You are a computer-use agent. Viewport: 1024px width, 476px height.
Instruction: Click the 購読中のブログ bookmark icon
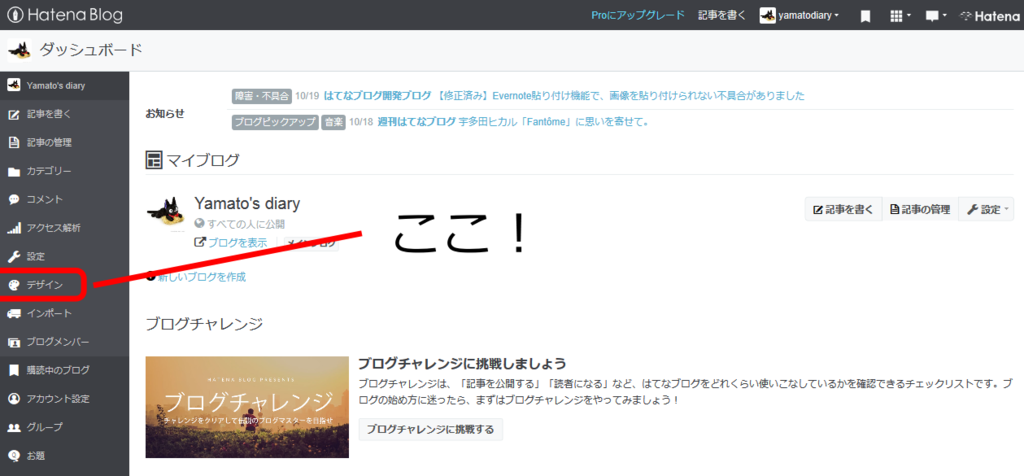(x=14, y=370)
